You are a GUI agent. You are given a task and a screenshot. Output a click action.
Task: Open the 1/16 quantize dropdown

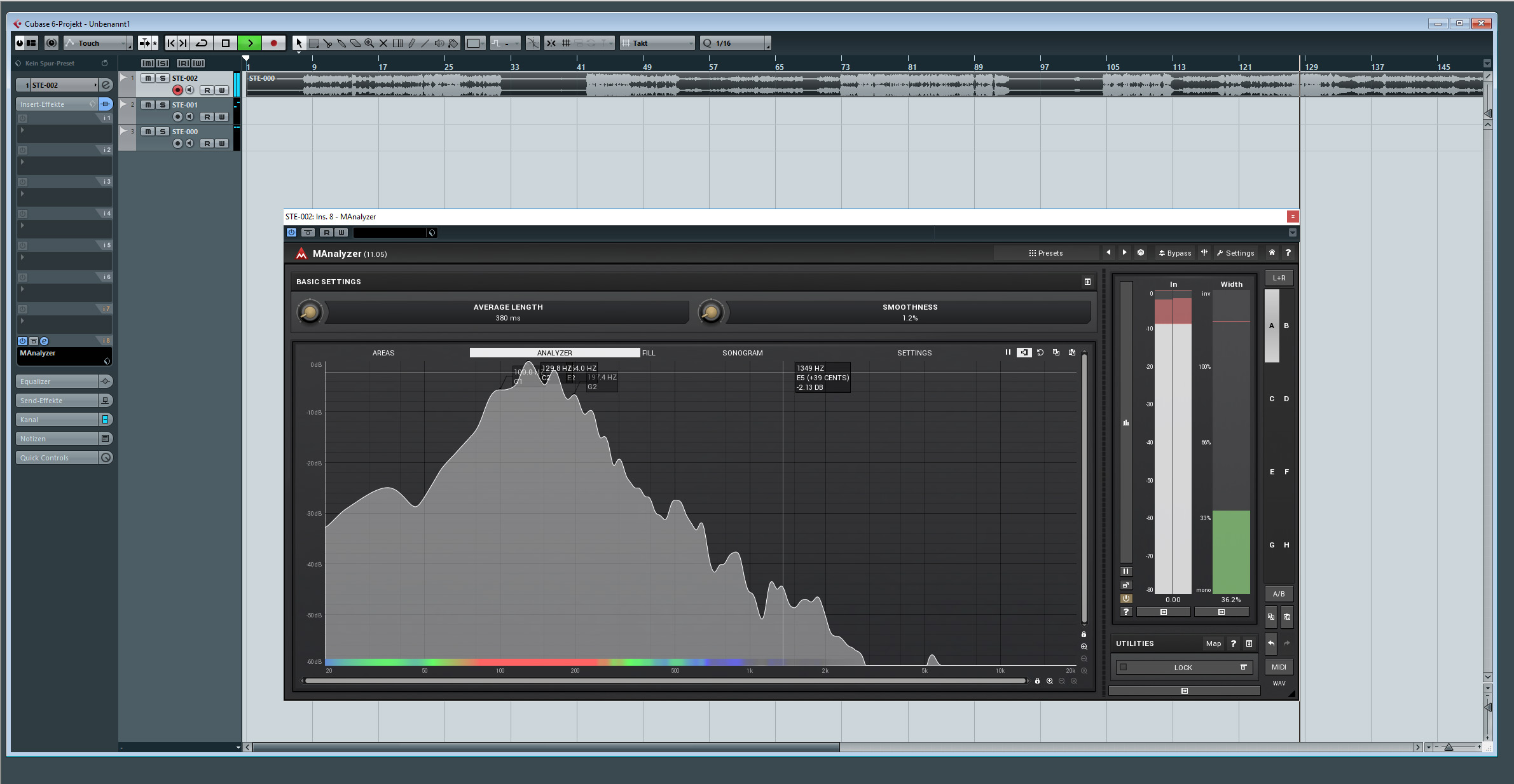[734, 43]
